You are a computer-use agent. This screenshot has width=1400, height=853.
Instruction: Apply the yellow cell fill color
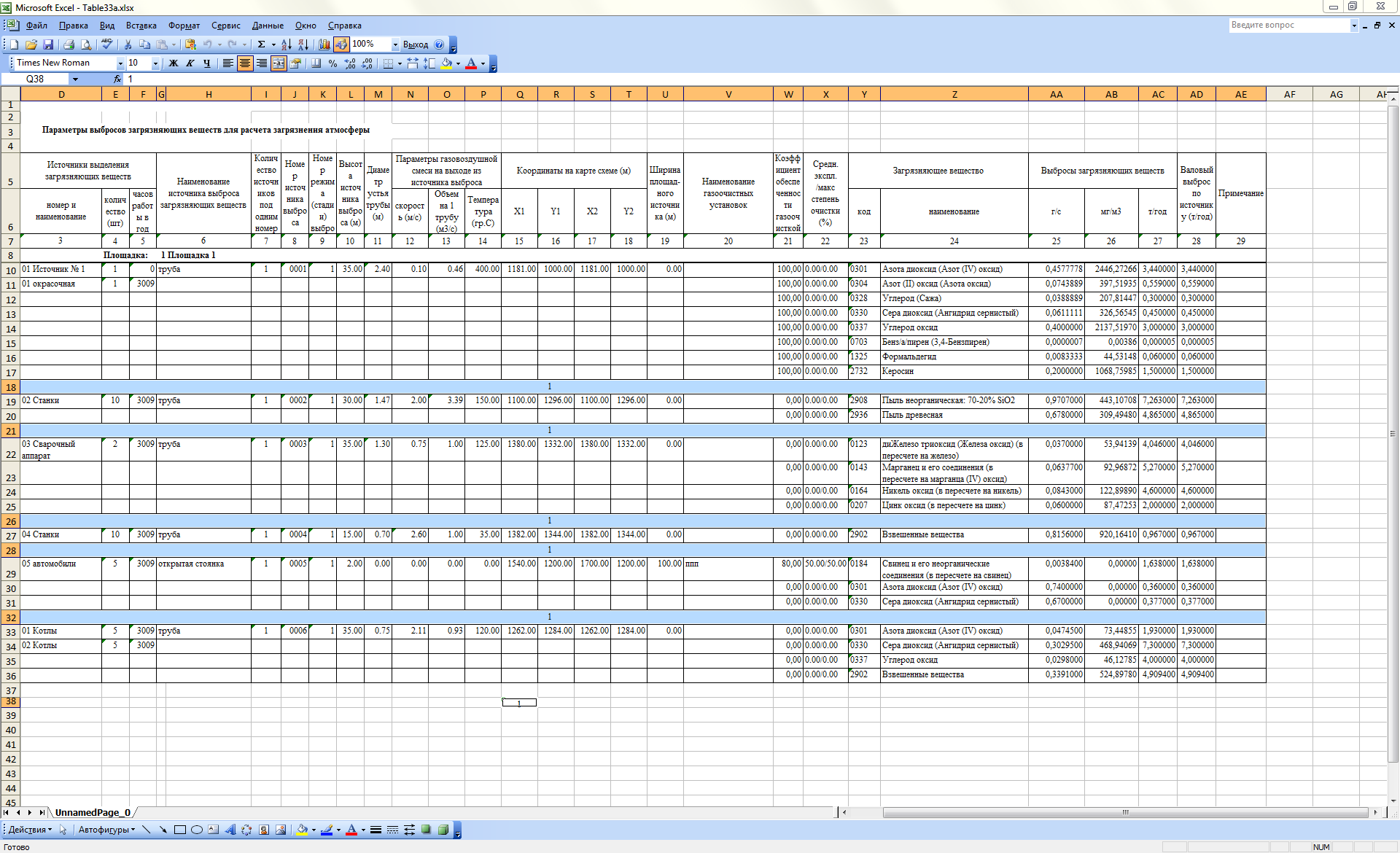point(446,63)
